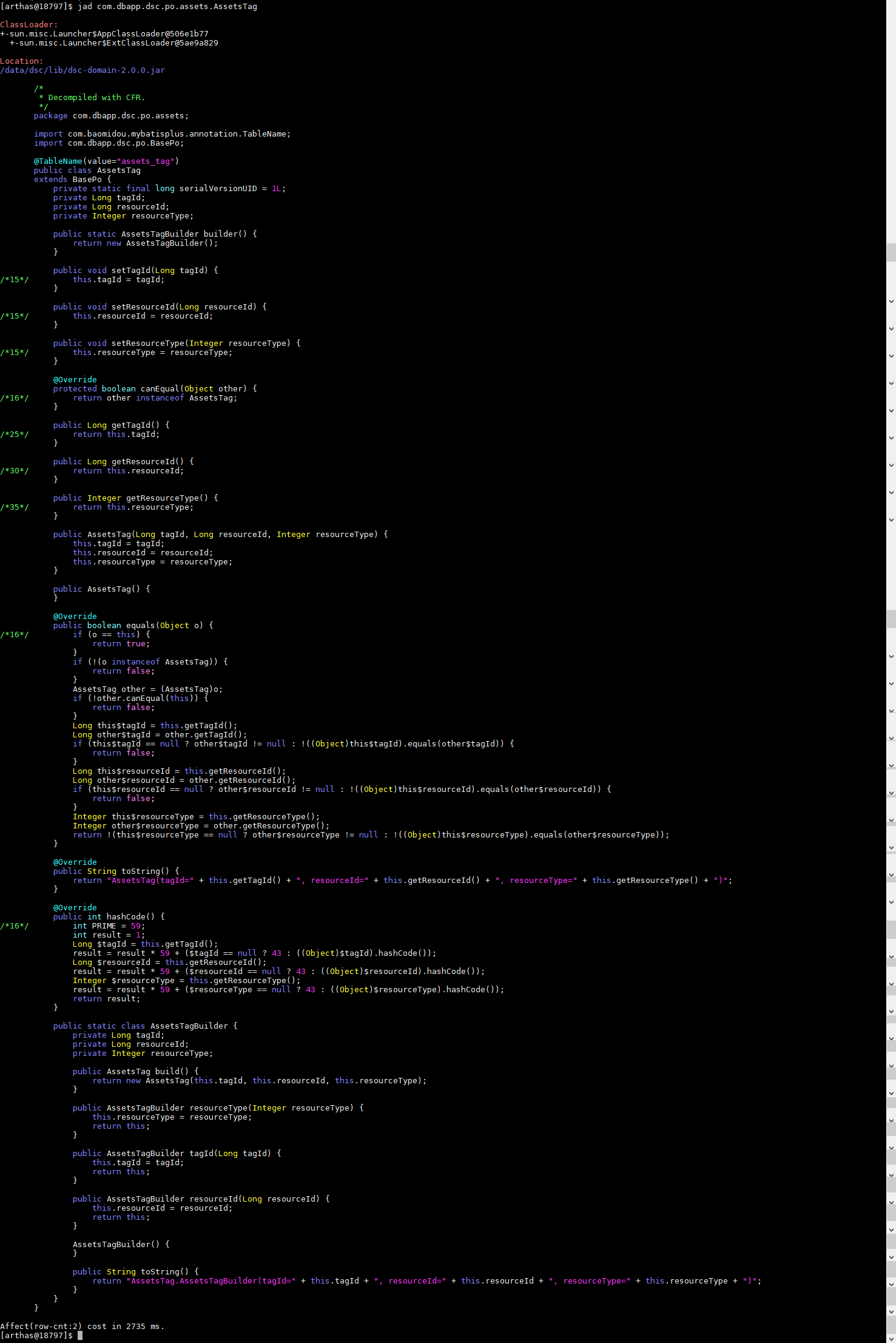
Task: Click the 'Long other$tagId = other.getTagId();' line
Action: 160,735
